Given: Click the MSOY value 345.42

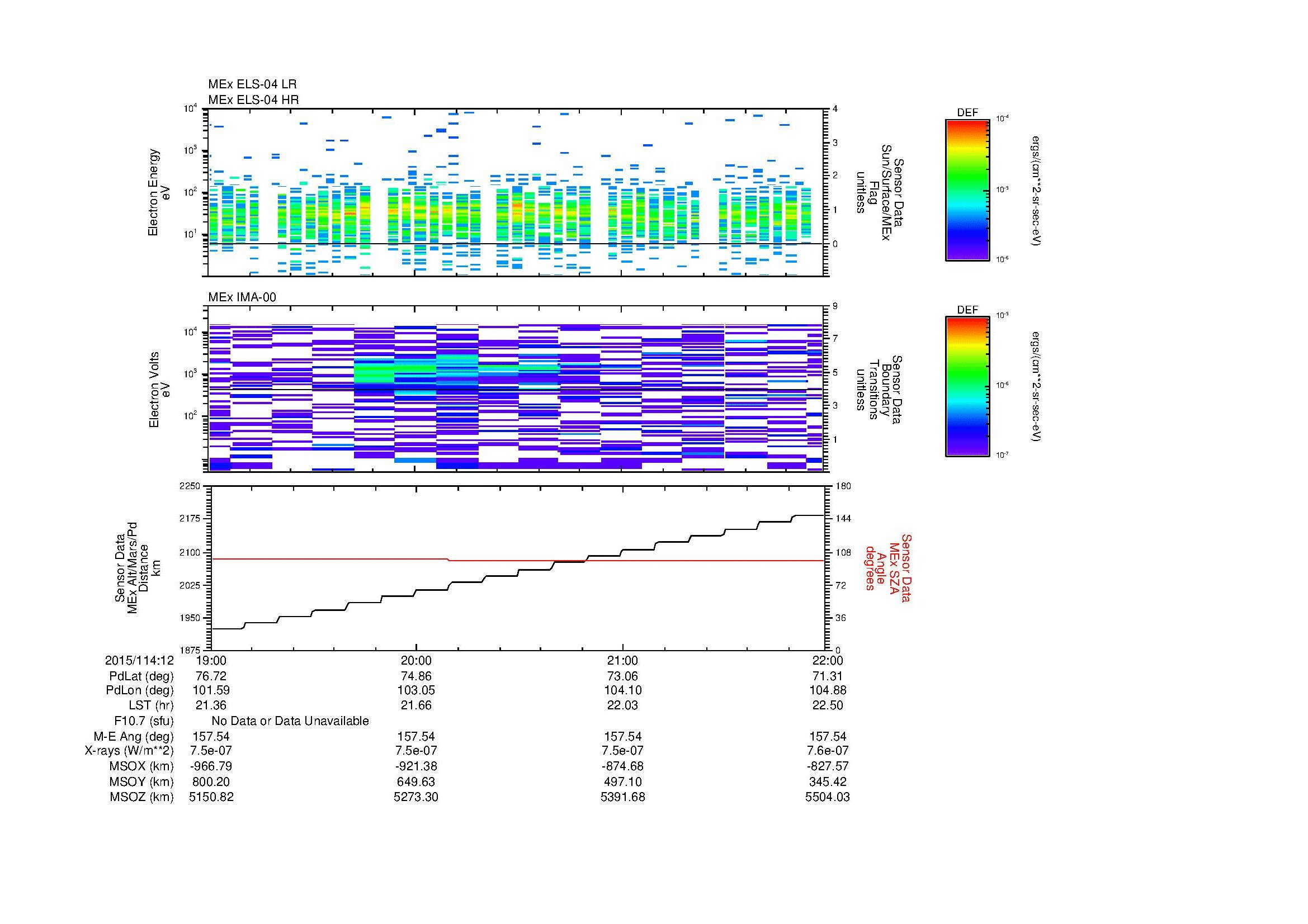Looking at the screenshot, I should pyautogui.click(x=828, y=782).
